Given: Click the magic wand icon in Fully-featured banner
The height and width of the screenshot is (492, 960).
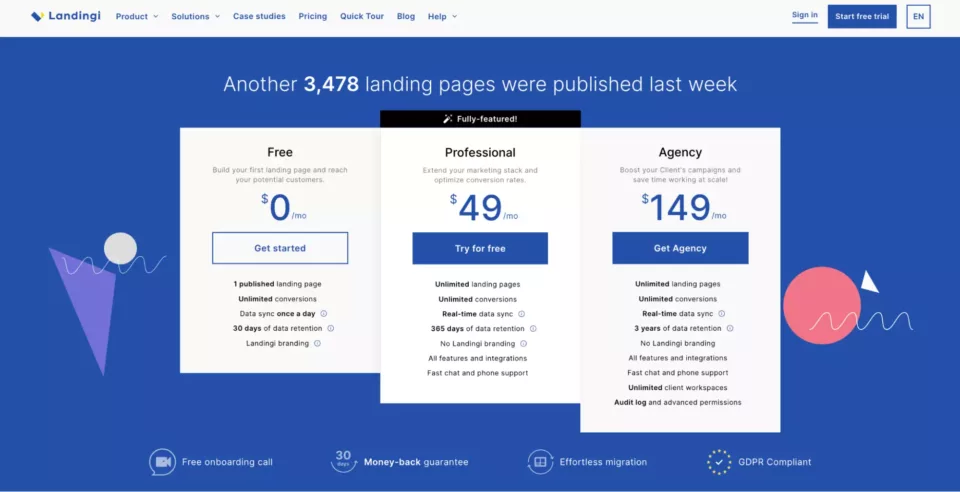Looking at the screenshot, I should tap(448, 119).
